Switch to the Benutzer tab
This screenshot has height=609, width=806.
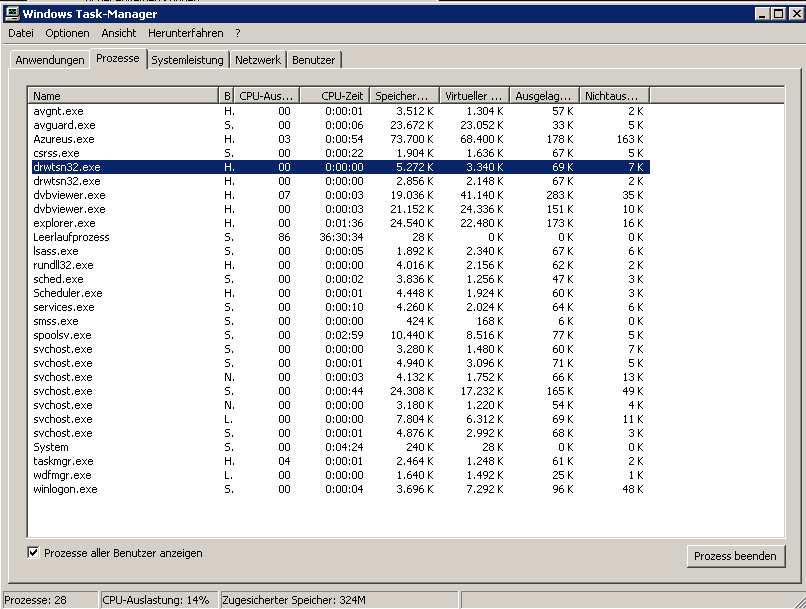coord(313,60)
